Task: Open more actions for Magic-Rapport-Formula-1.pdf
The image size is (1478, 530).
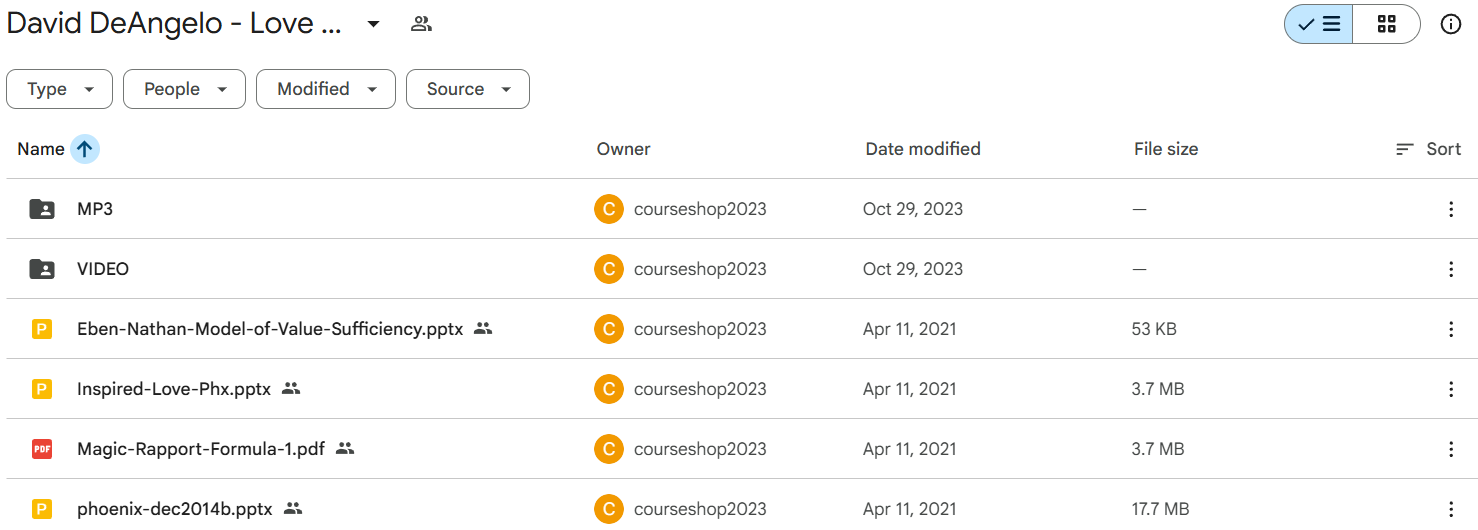Action: [x=1450, y=449]
